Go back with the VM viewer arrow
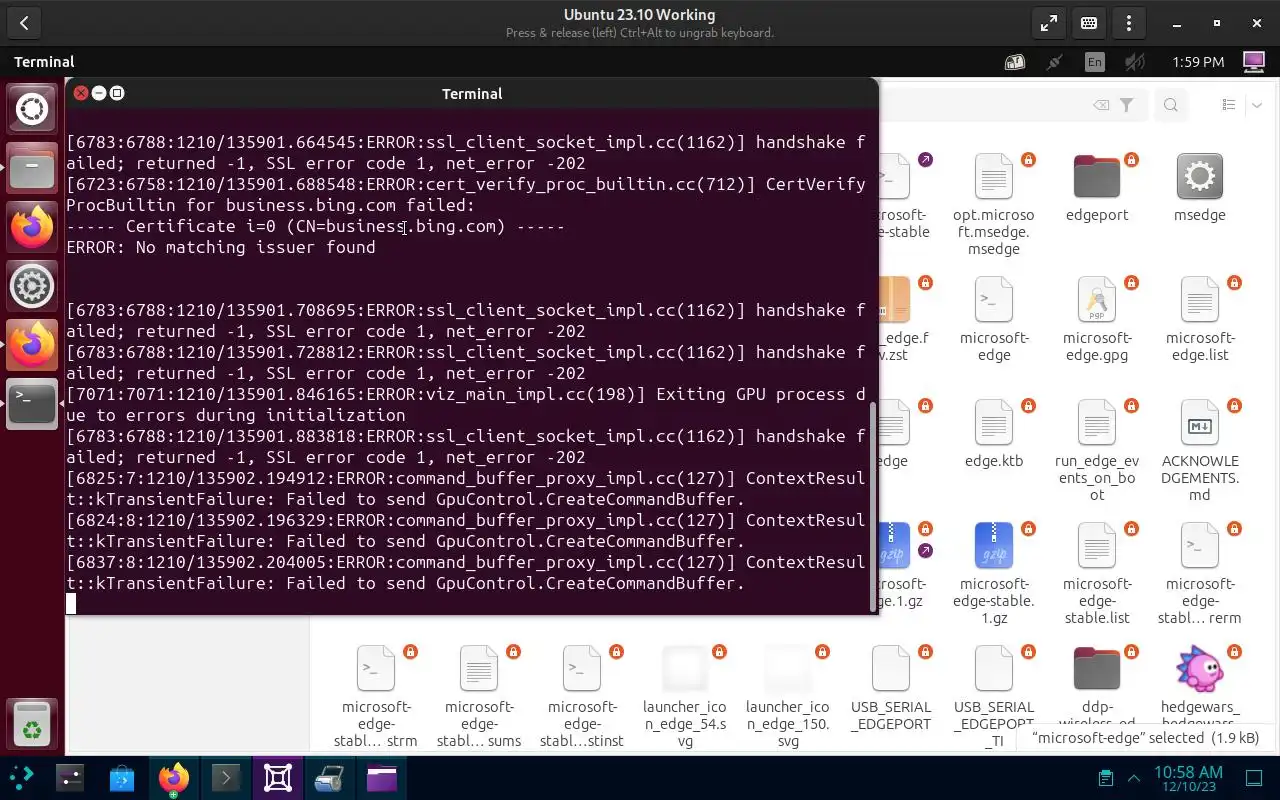Image resolution: width=1280 pixels, height=800 pixels. point(24,23)
